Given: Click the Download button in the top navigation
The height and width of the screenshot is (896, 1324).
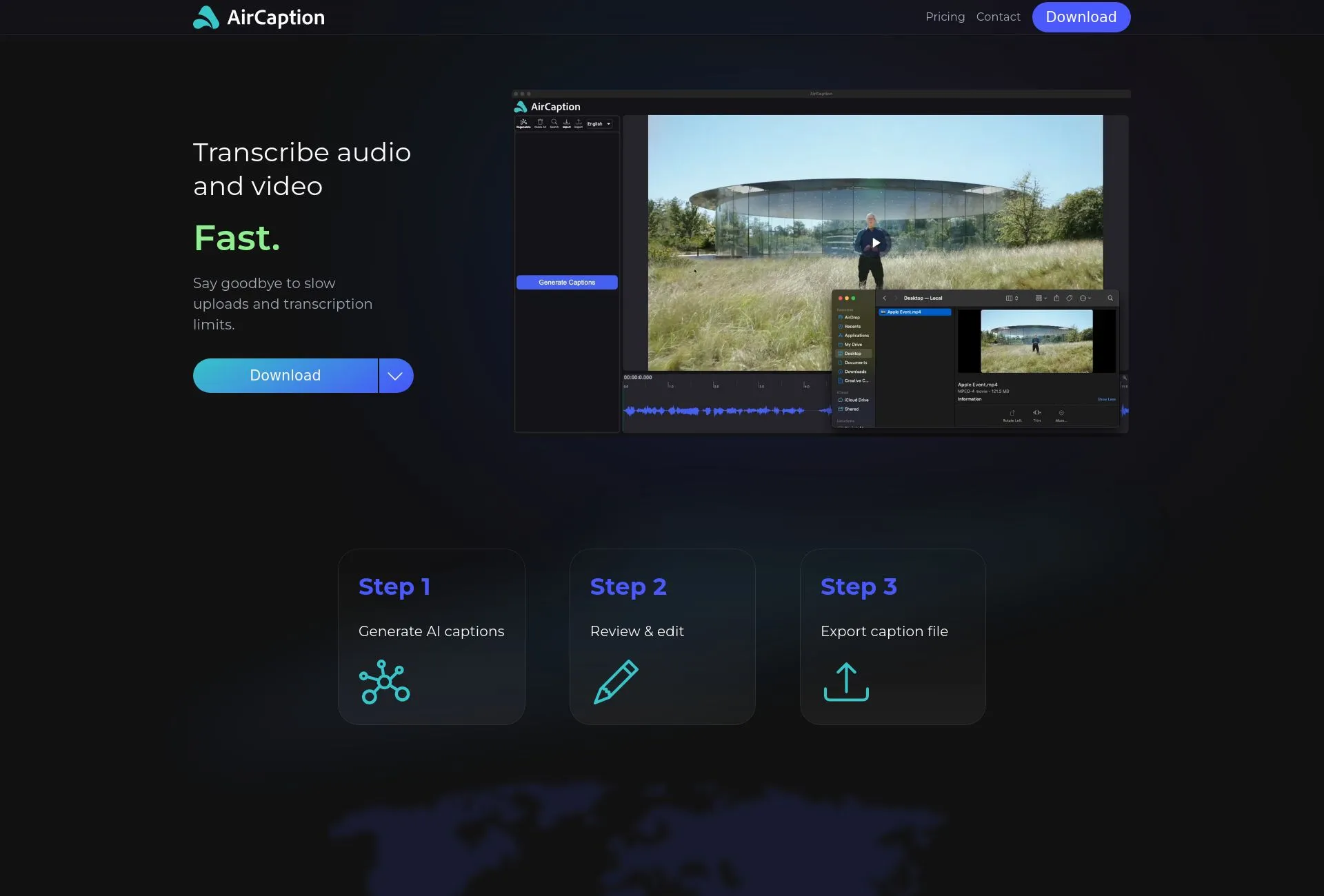Looking at the screenshot, I should pos(1081,17).
